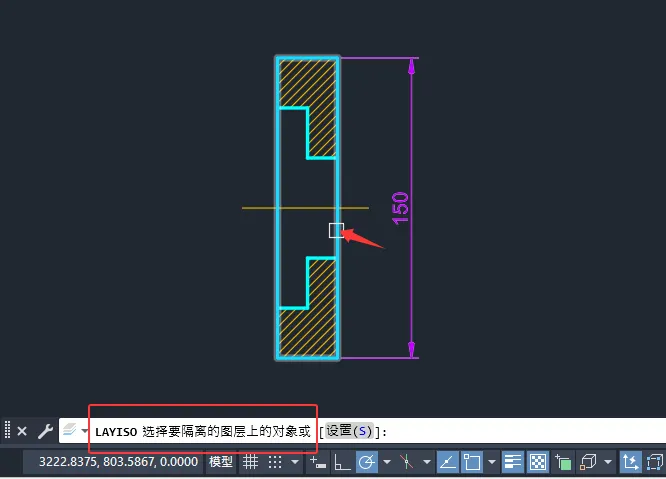Close the command line window
Image resolution: width=666 pixels, height=479 pixels.
click(x=22, y=431)
